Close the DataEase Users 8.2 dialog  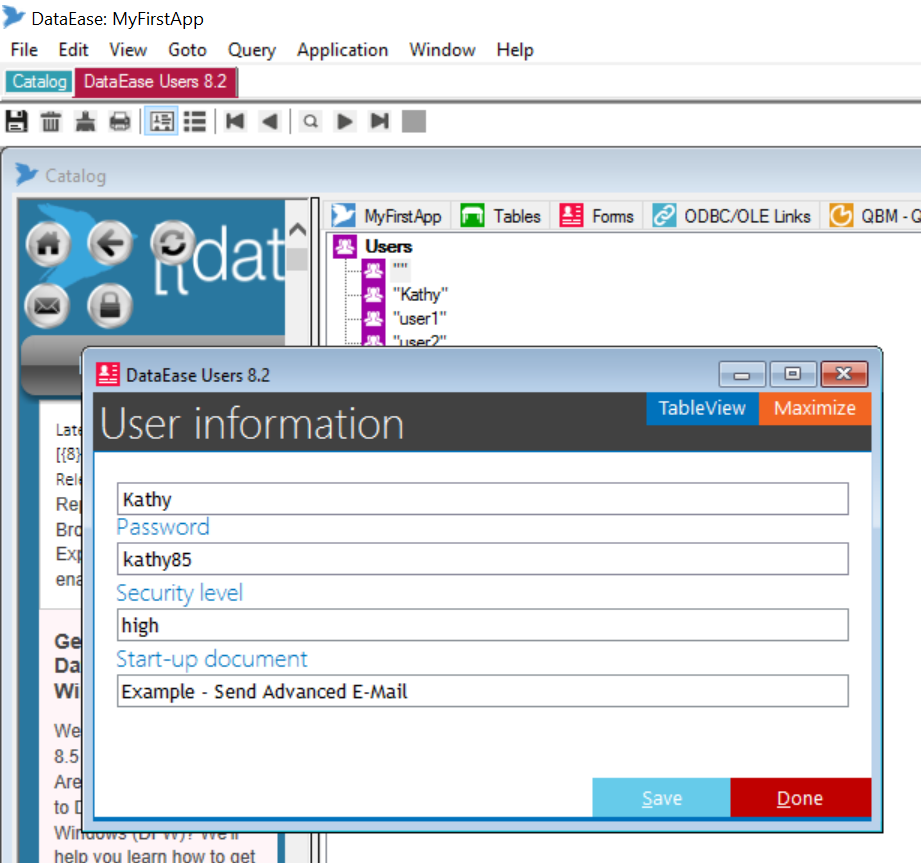(844, 374)
